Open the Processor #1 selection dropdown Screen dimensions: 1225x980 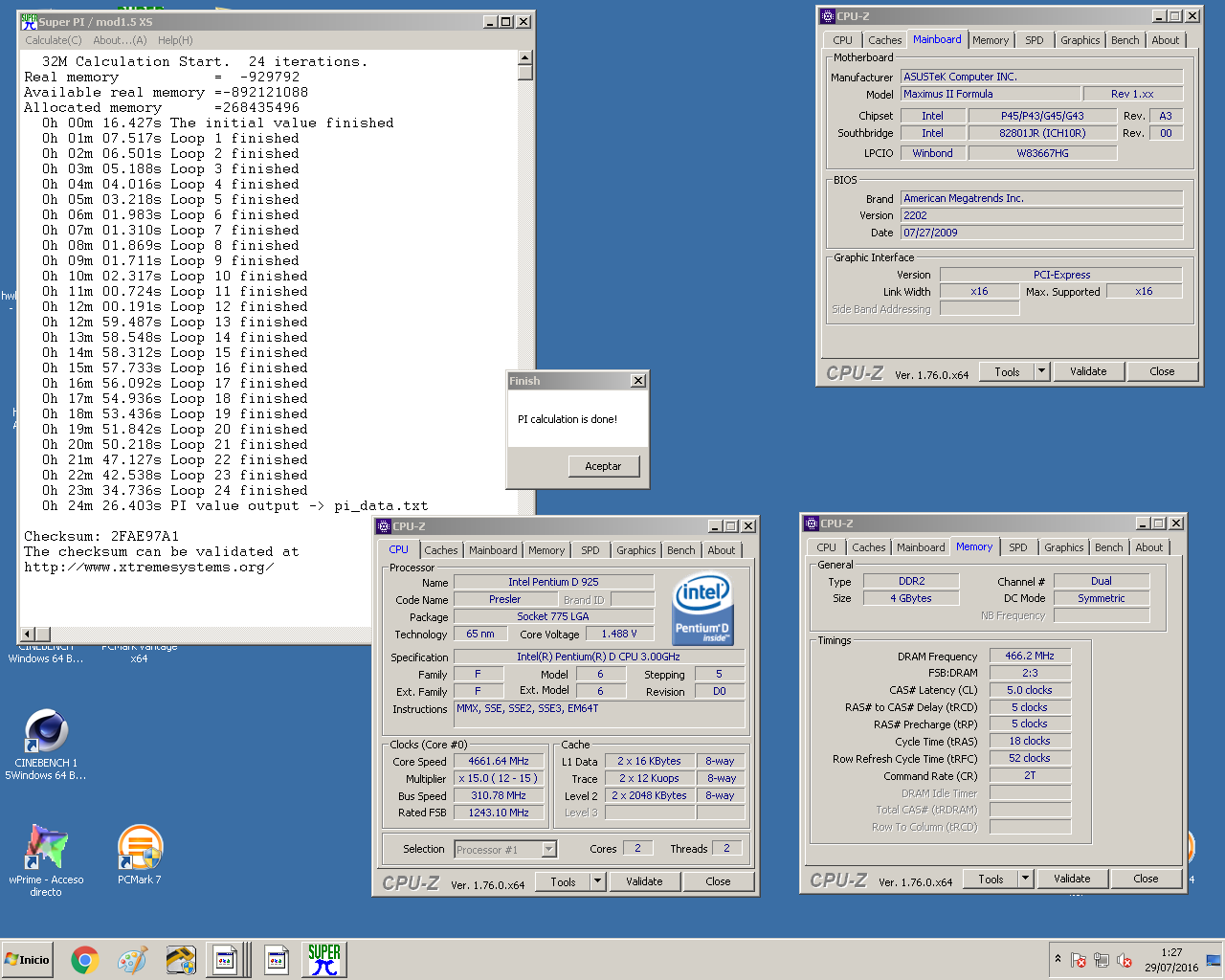coord(549,850)
